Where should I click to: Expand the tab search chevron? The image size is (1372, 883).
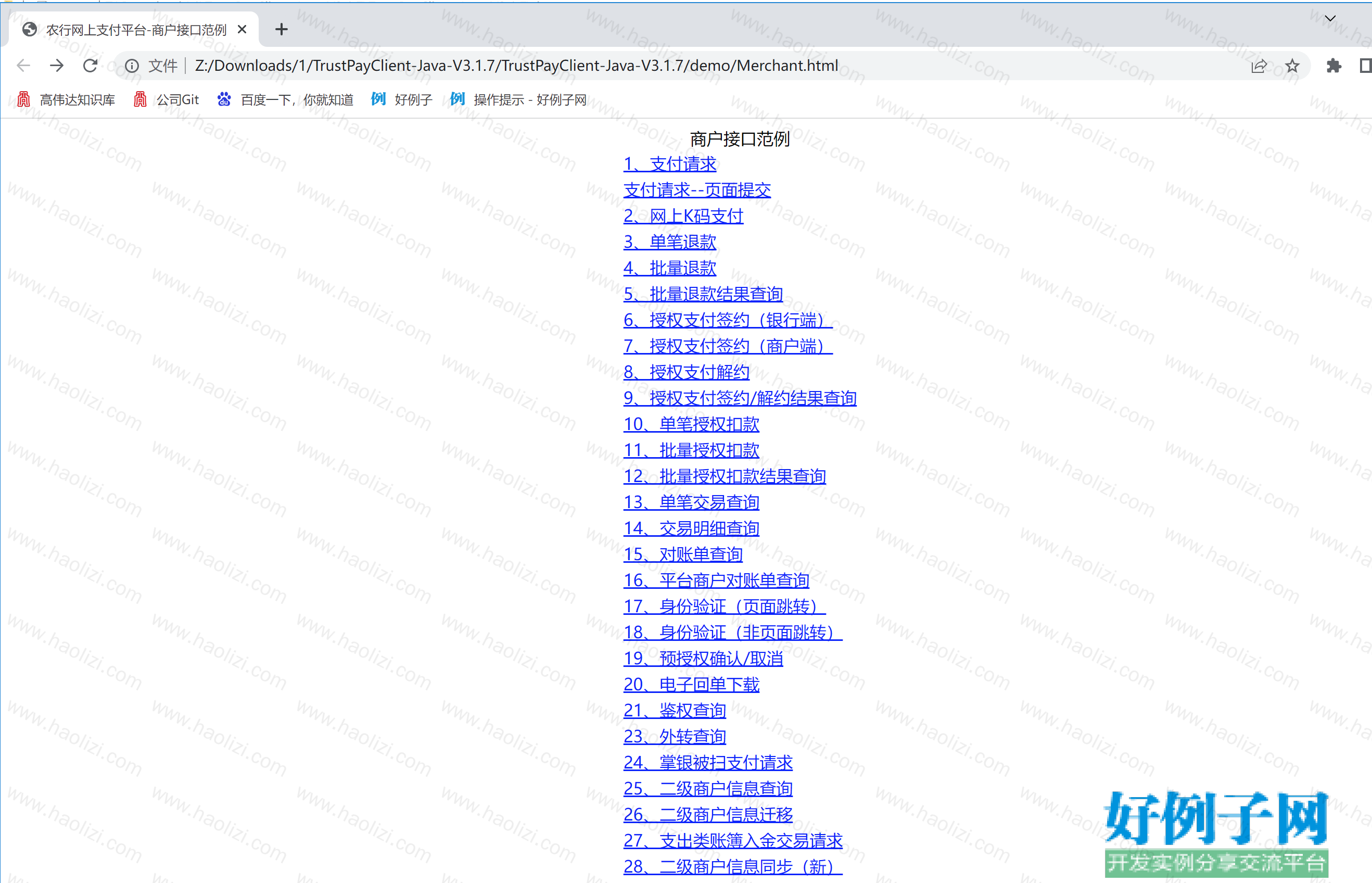point(1330,18)
